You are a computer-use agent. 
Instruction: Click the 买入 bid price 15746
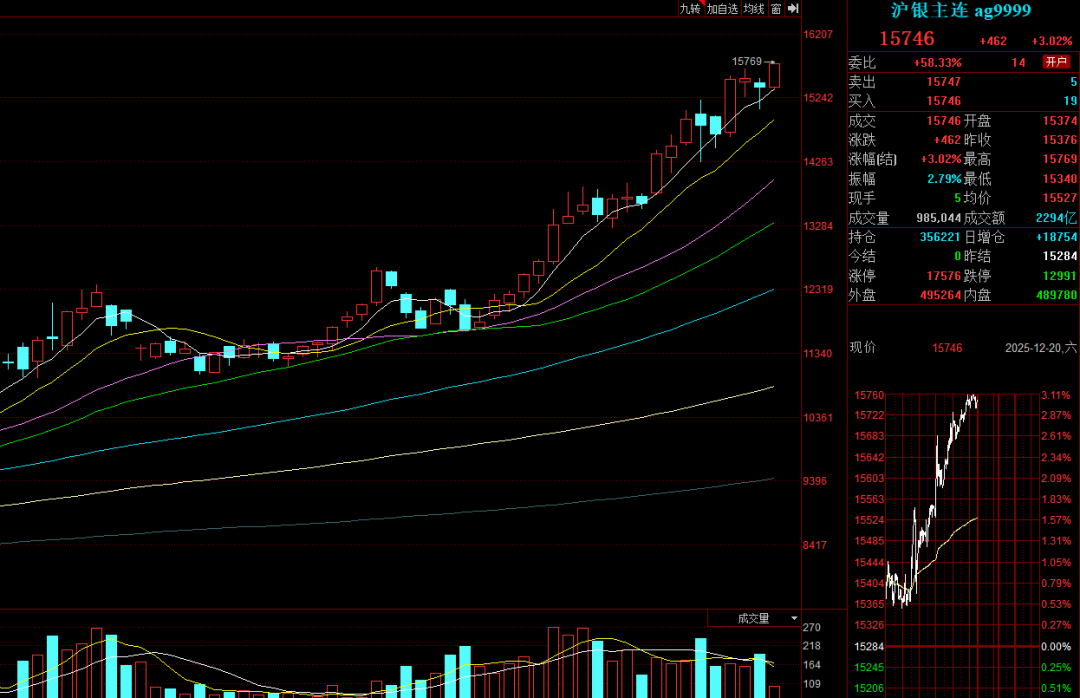[x=943, y=101]
